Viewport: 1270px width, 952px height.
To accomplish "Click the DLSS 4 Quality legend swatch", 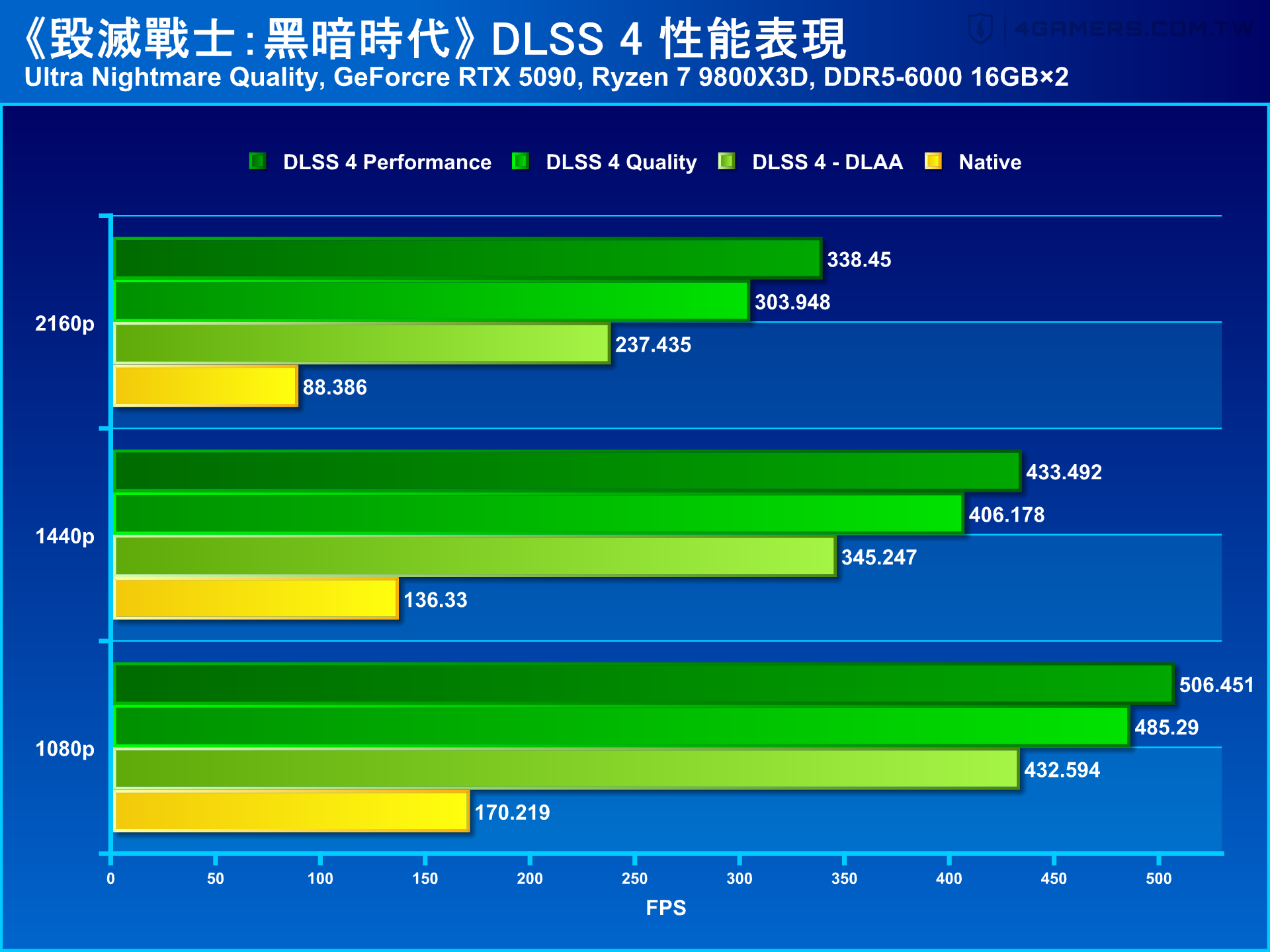I will (520, 161).
